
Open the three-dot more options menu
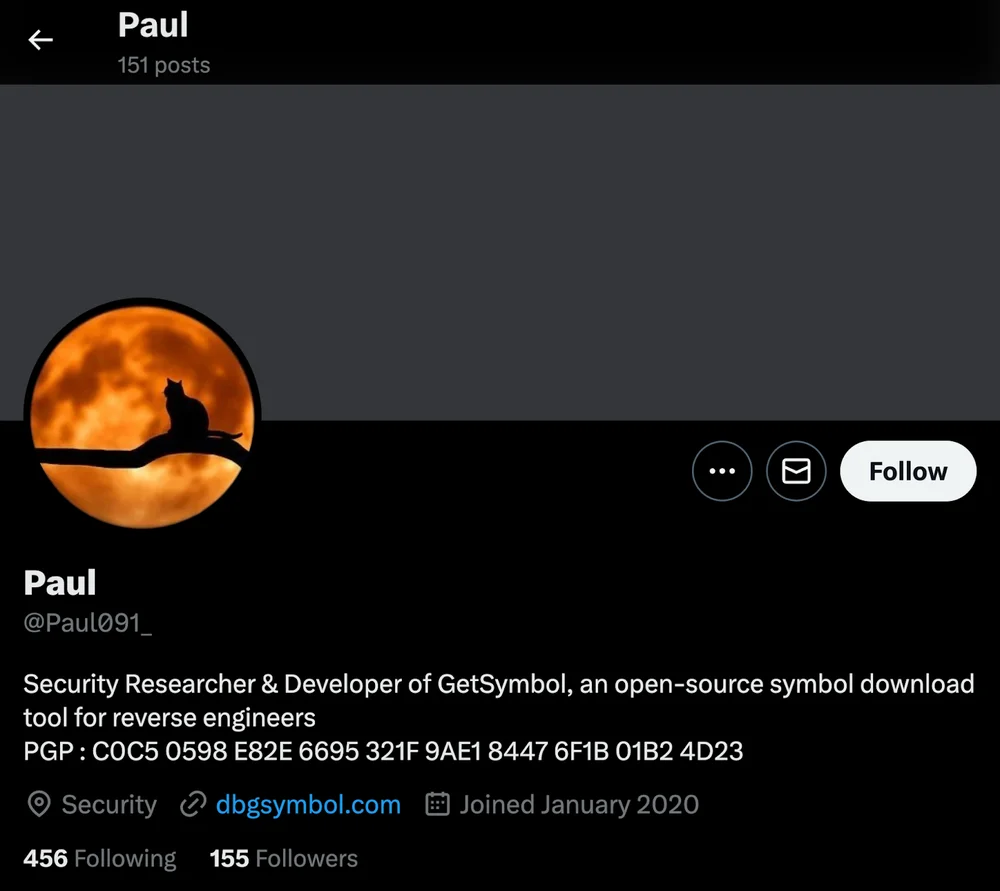722,471
